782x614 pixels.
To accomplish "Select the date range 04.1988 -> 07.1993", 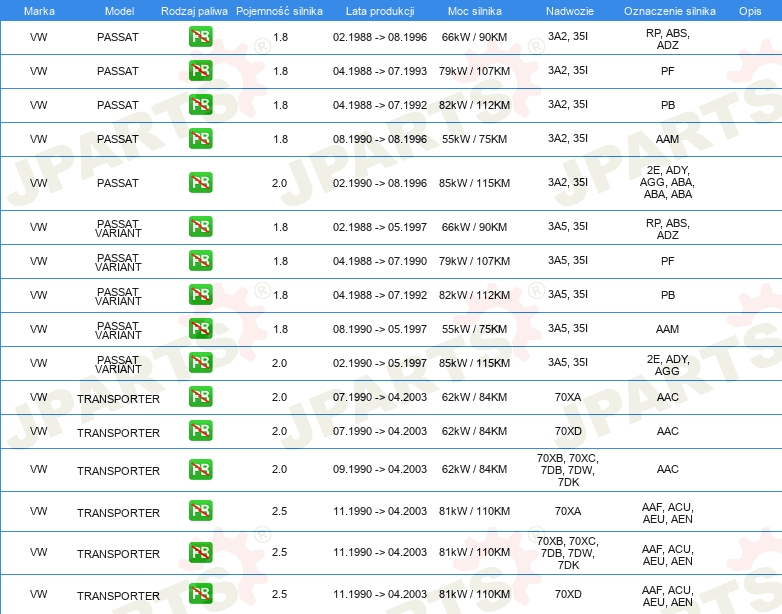I will (380, 71).
